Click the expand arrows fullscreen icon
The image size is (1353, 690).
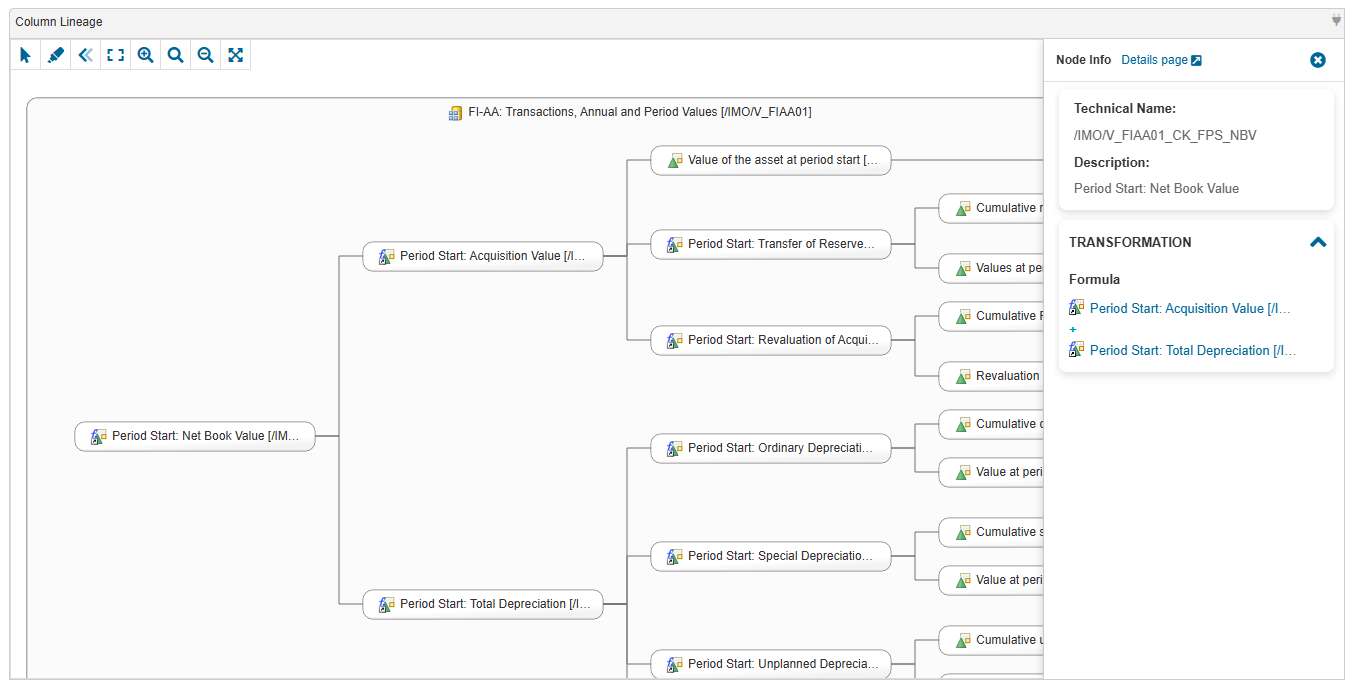coord(236,55)
